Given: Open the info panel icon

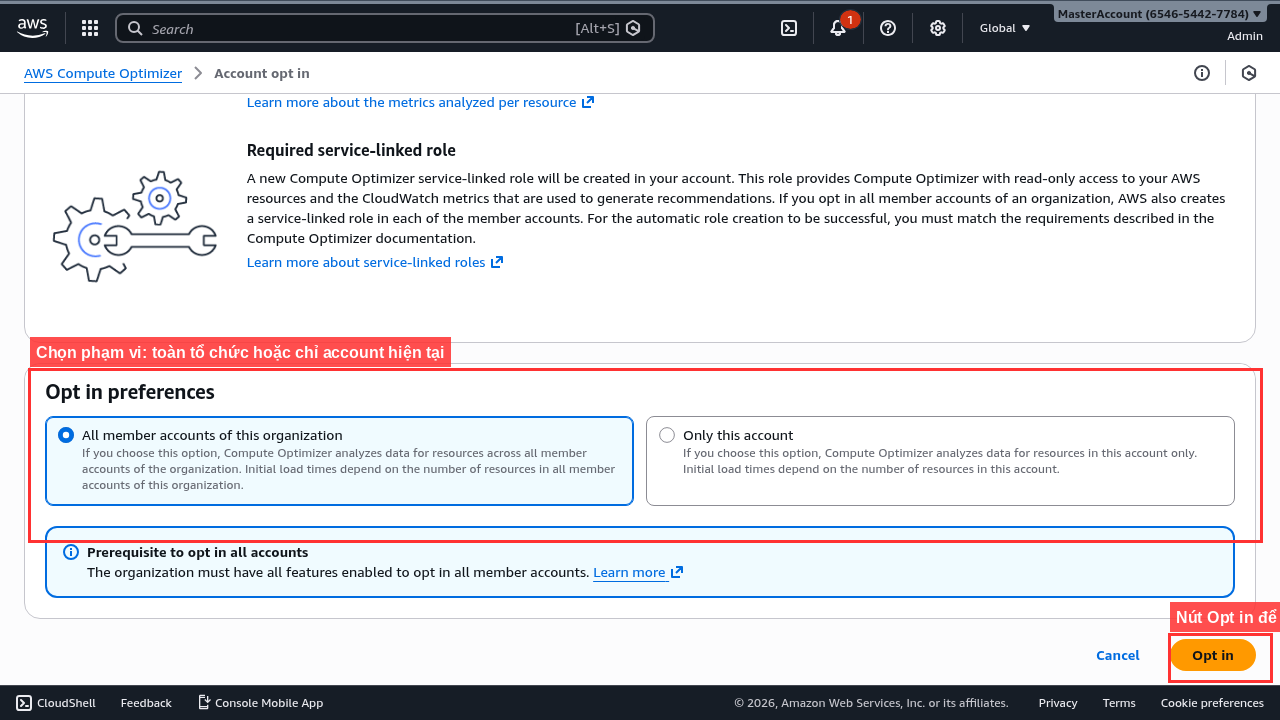Looking at the screenshot, I should tap(1202, 73).
